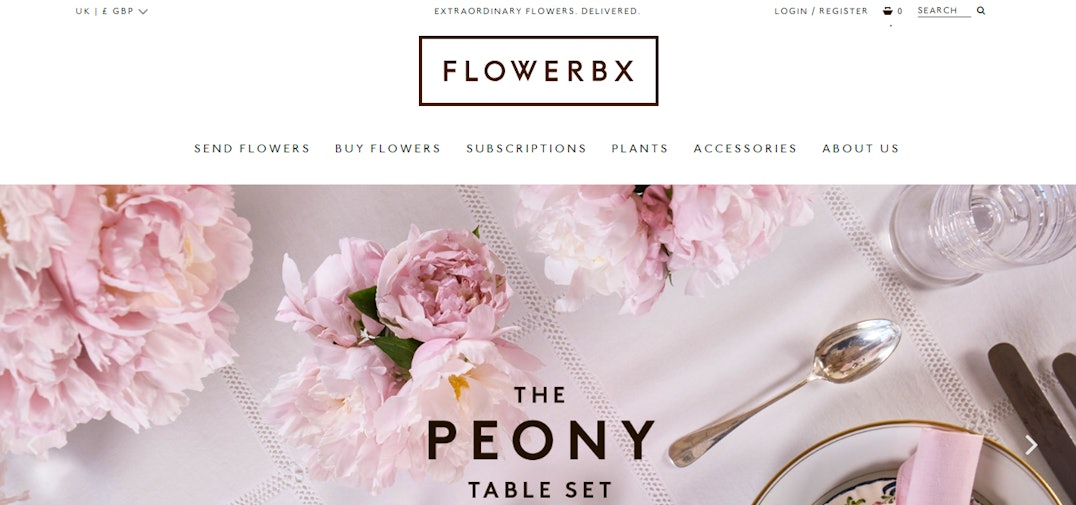Open the Accessories menu

[x=745, y=148]
